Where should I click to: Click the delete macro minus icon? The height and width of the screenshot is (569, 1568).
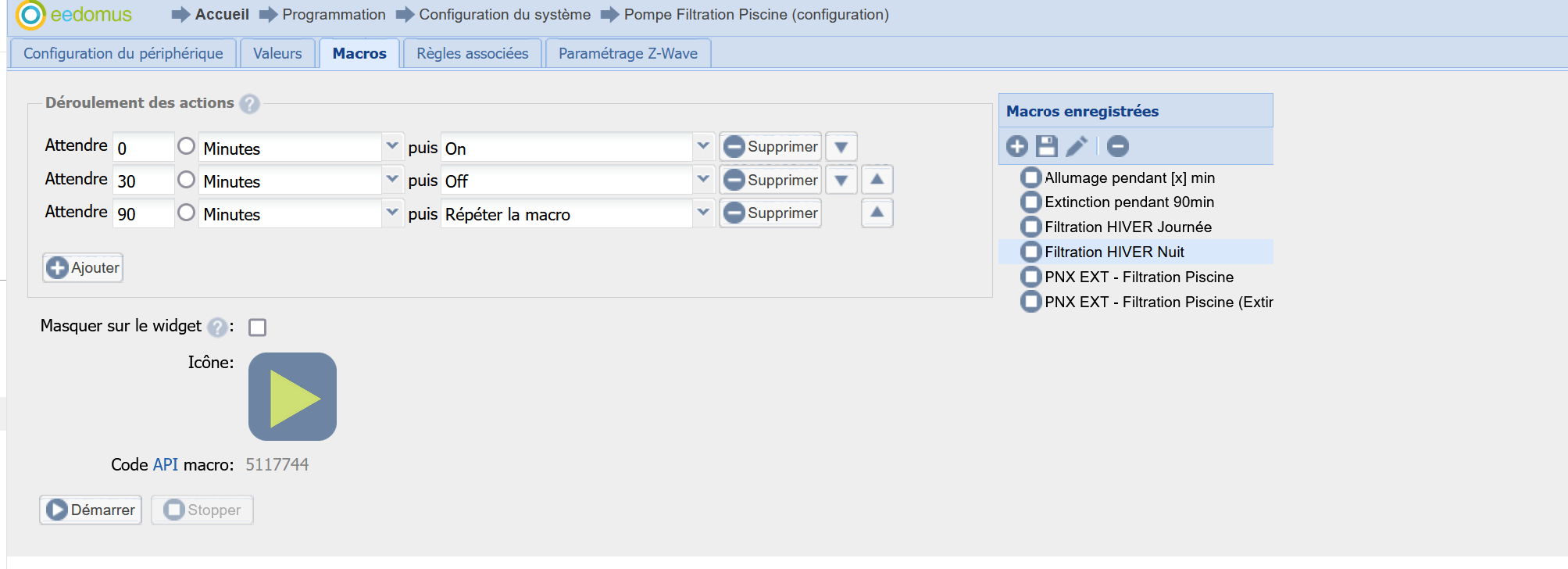(1117, 146)
